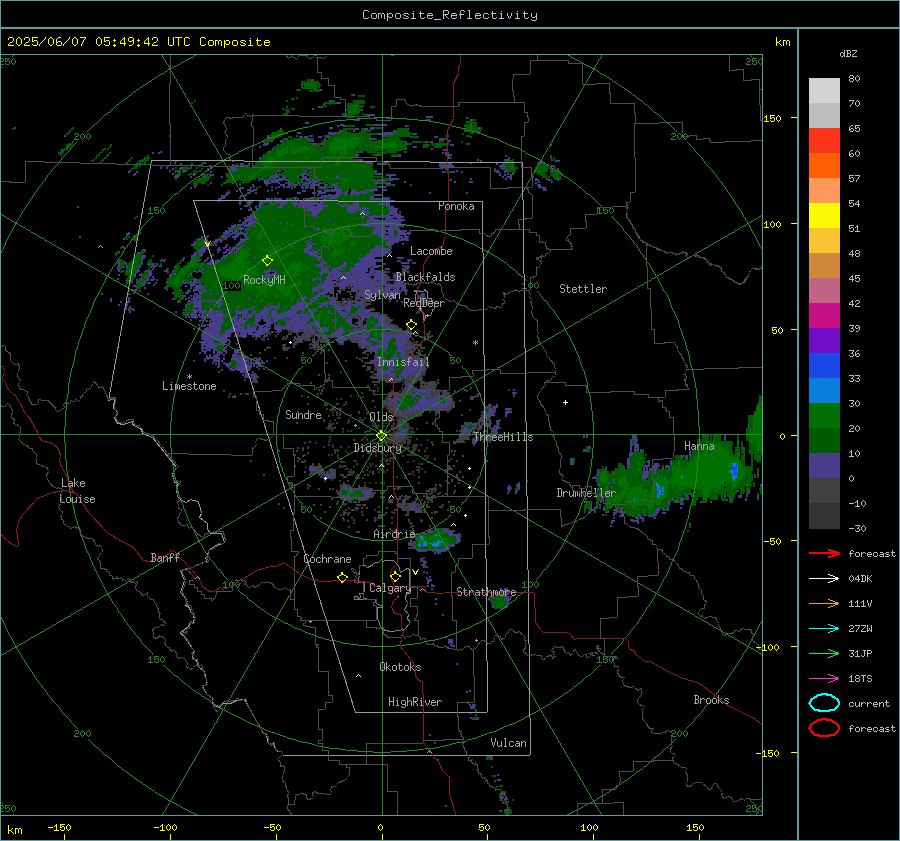900x841 pixels.
Task: Select the magenta swatch in dBZ legend
Action: (824, 315)
